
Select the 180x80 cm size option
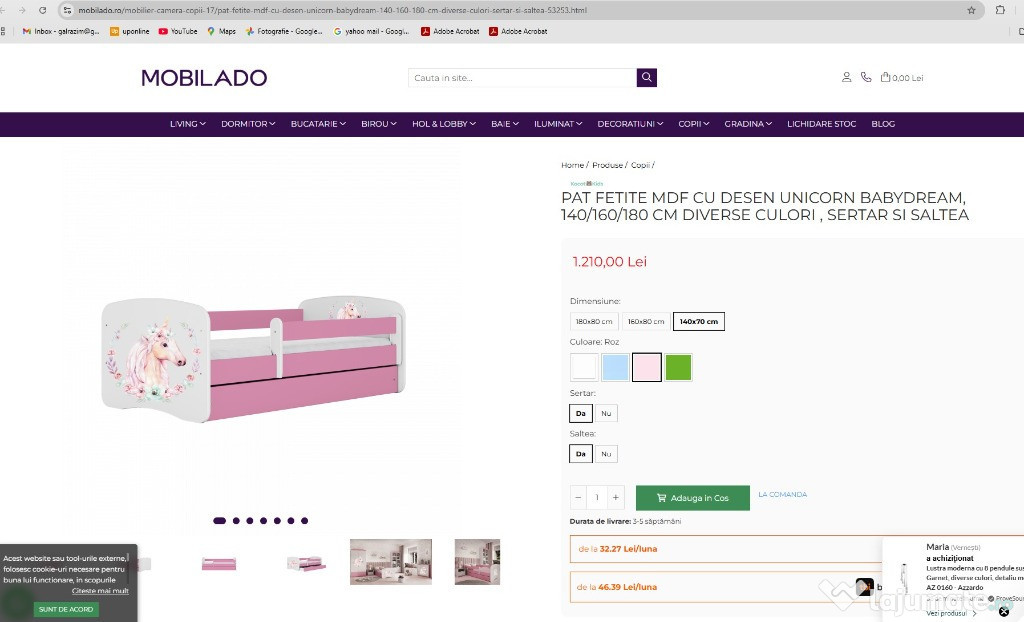pos(594,321)
